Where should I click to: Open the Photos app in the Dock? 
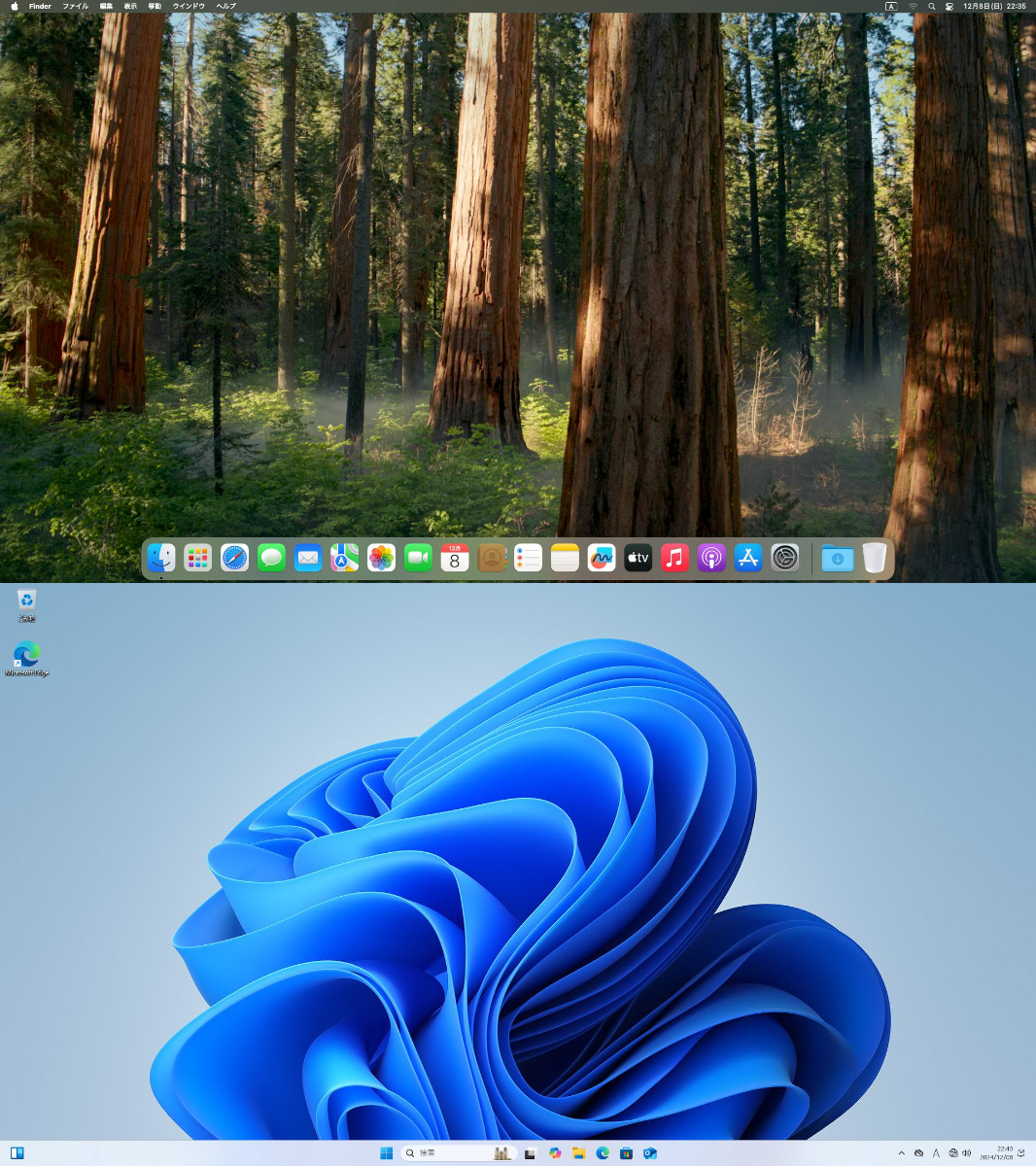381,558
